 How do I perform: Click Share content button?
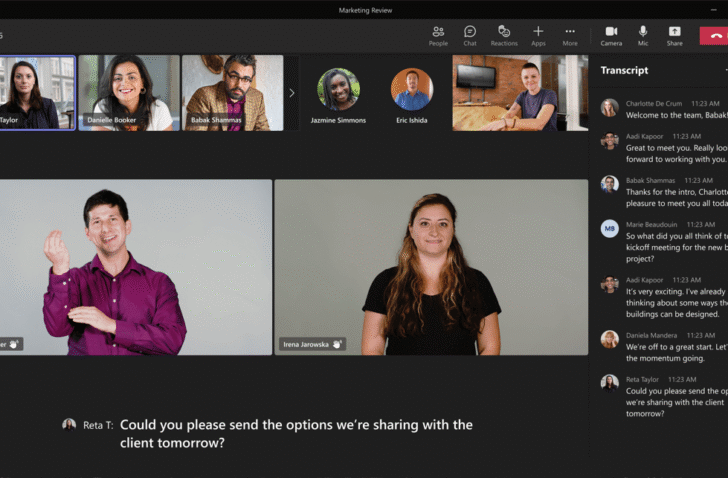click(675, 36)
